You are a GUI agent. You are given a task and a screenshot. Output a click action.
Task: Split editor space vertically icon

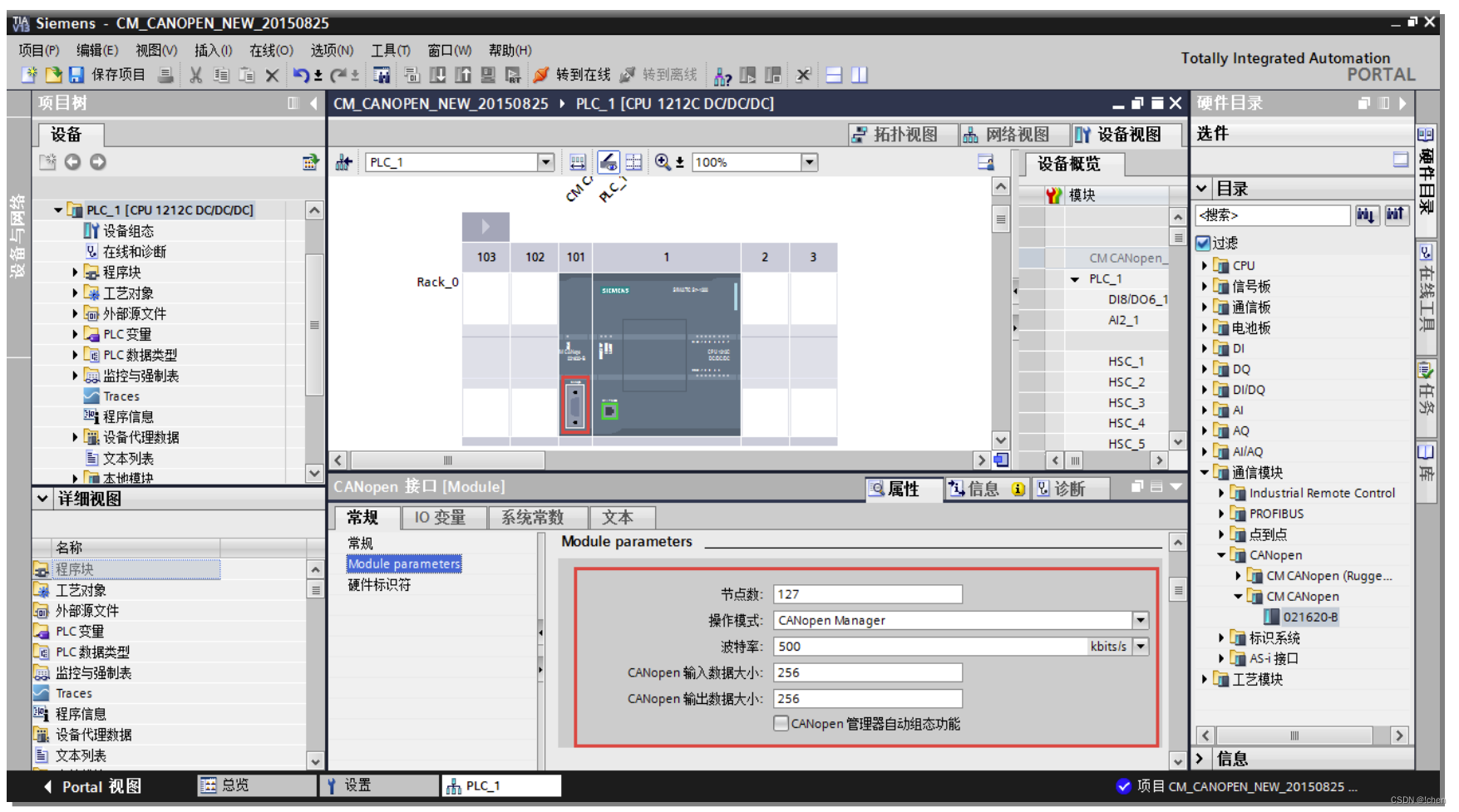860,76
